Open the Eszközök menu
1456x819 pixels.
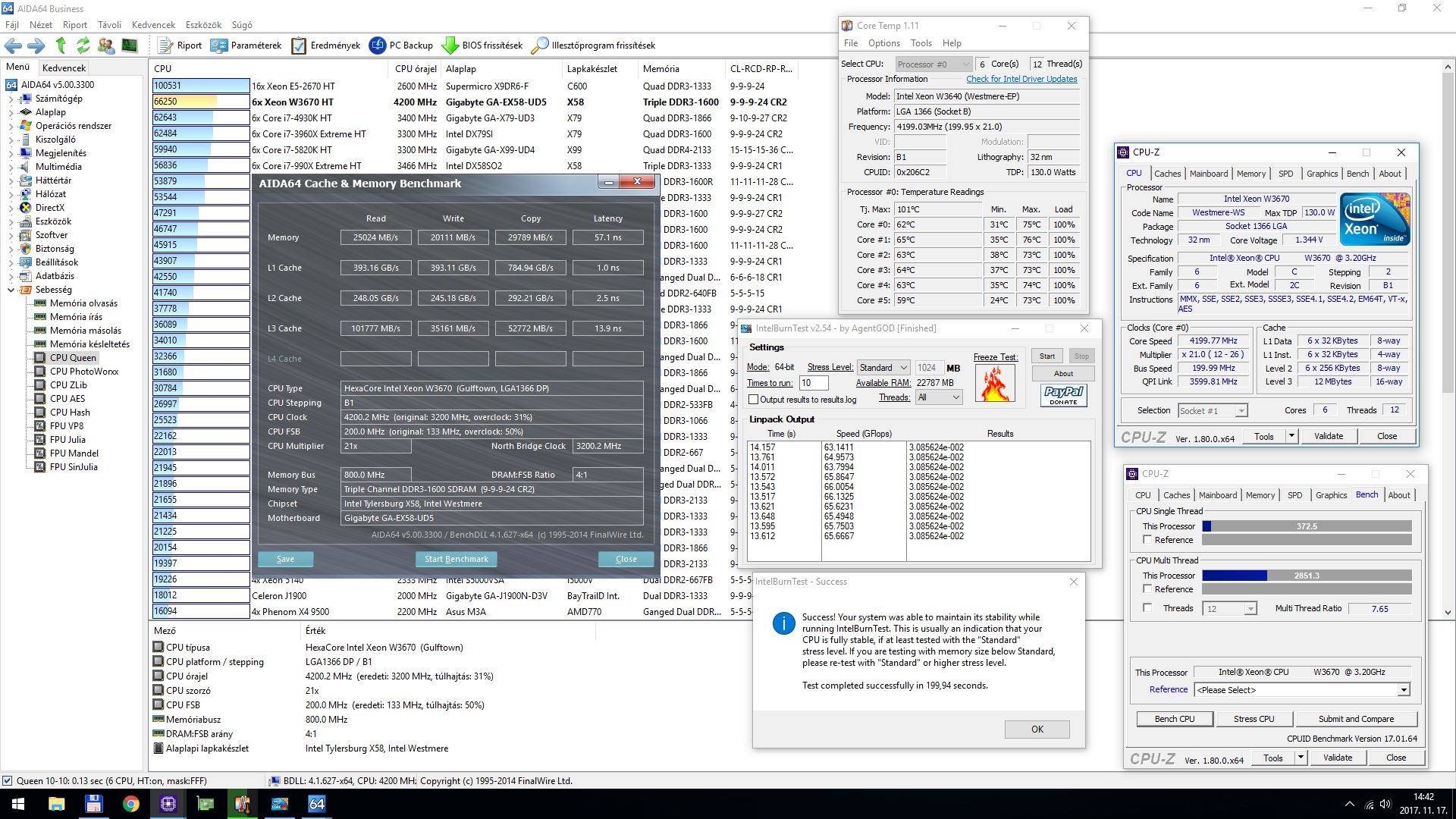(x=203, y=25)
